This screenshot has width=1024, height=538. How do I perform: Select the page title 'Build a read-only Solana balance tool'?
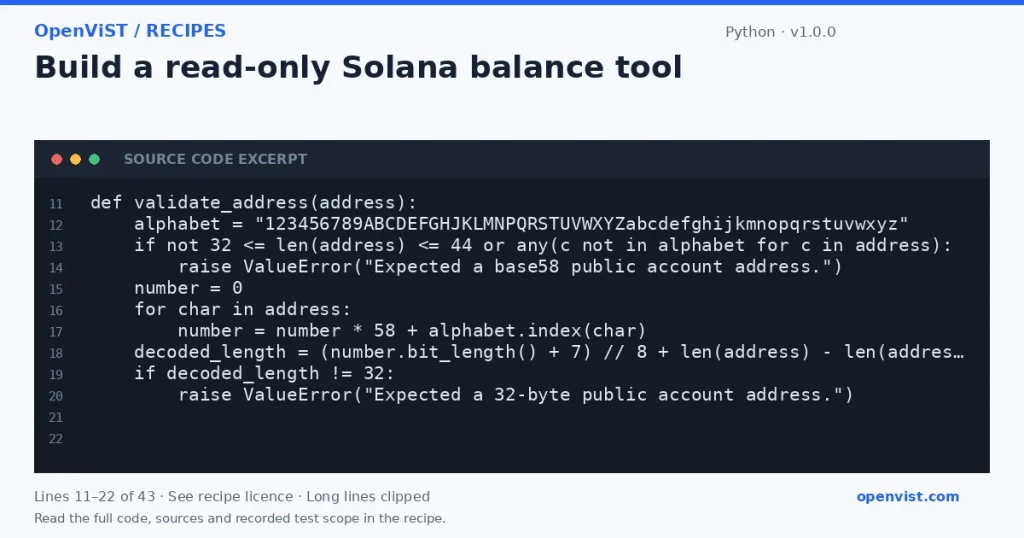358,67
